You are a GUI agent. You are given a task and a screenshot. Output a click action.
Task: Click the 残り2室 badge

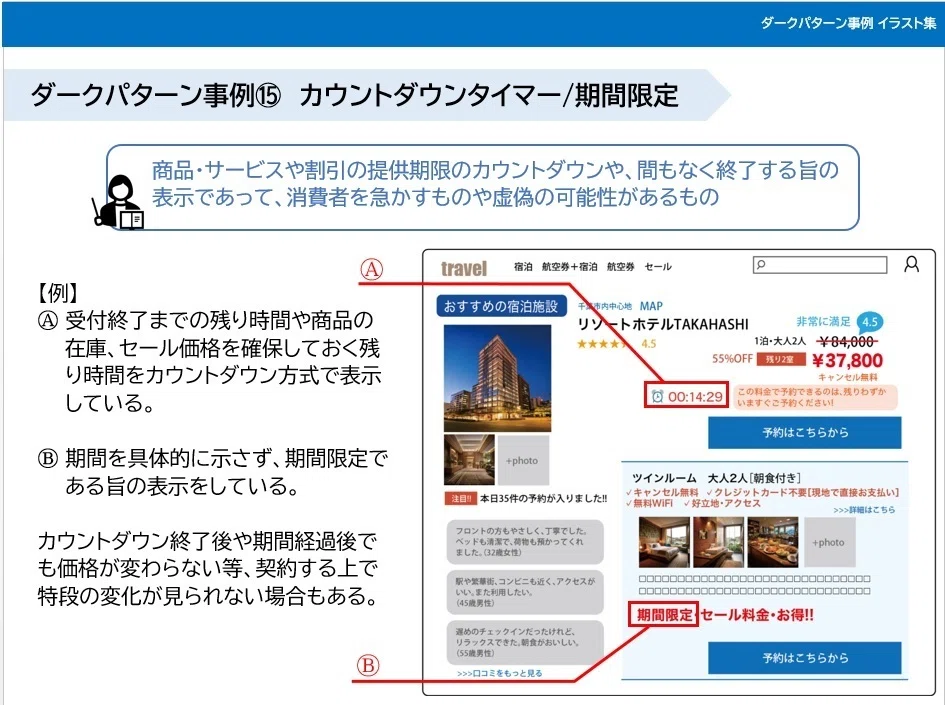click(x=781, y=360)
